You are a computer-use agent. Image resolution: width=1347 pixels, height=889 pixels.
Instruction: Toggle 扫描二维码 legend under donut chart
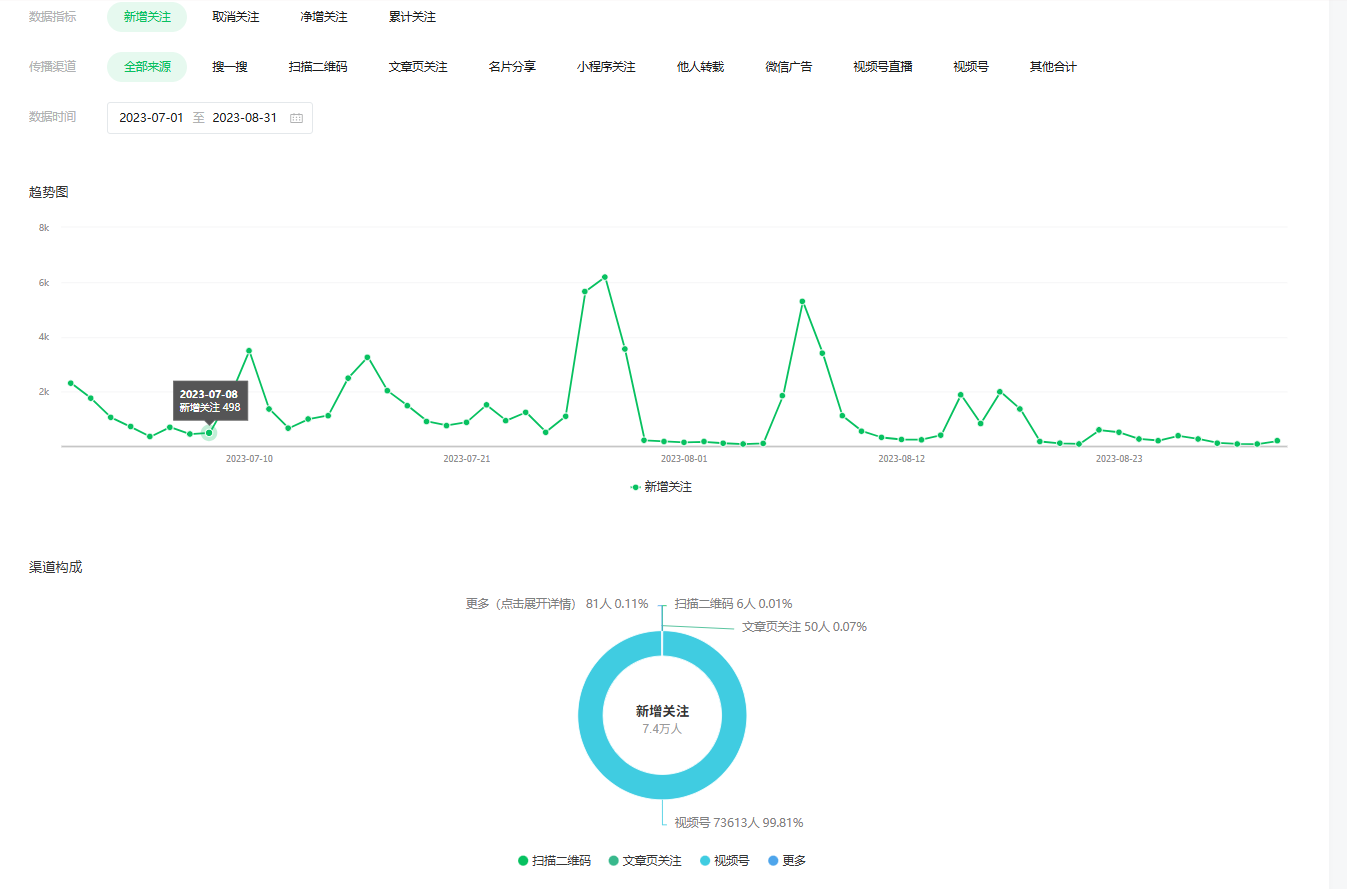coord(554,860)
